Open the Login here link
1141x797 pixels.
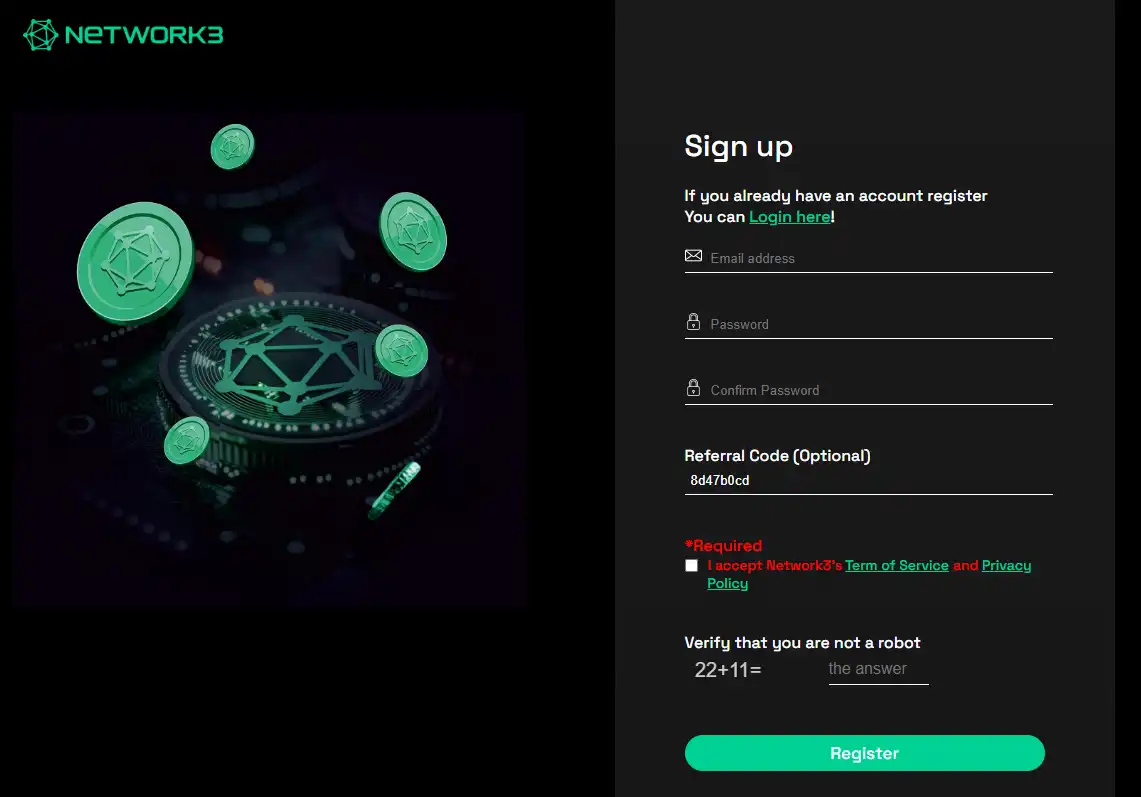790,216
